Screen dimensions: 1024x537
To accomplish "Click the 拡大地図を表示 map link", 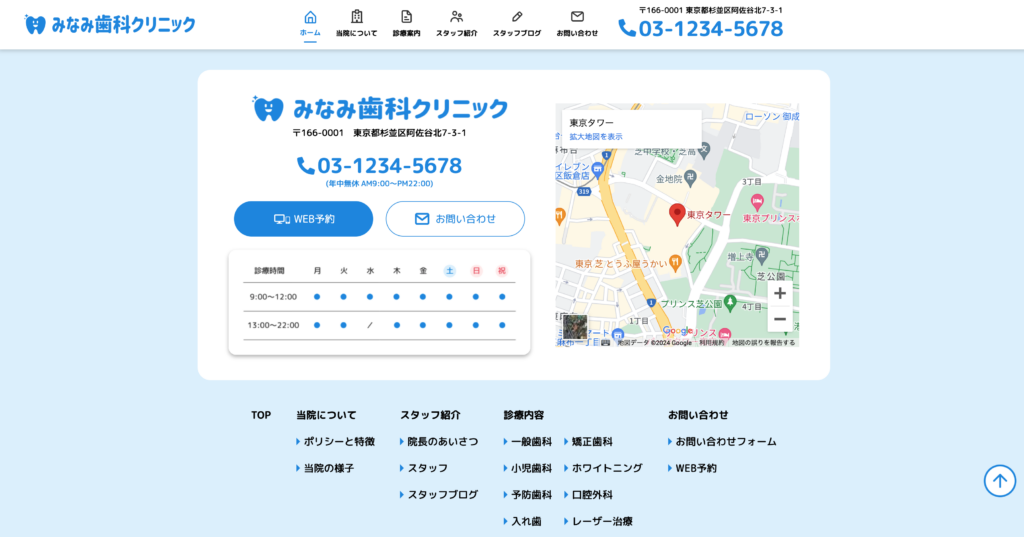I will tap(596, 137).
